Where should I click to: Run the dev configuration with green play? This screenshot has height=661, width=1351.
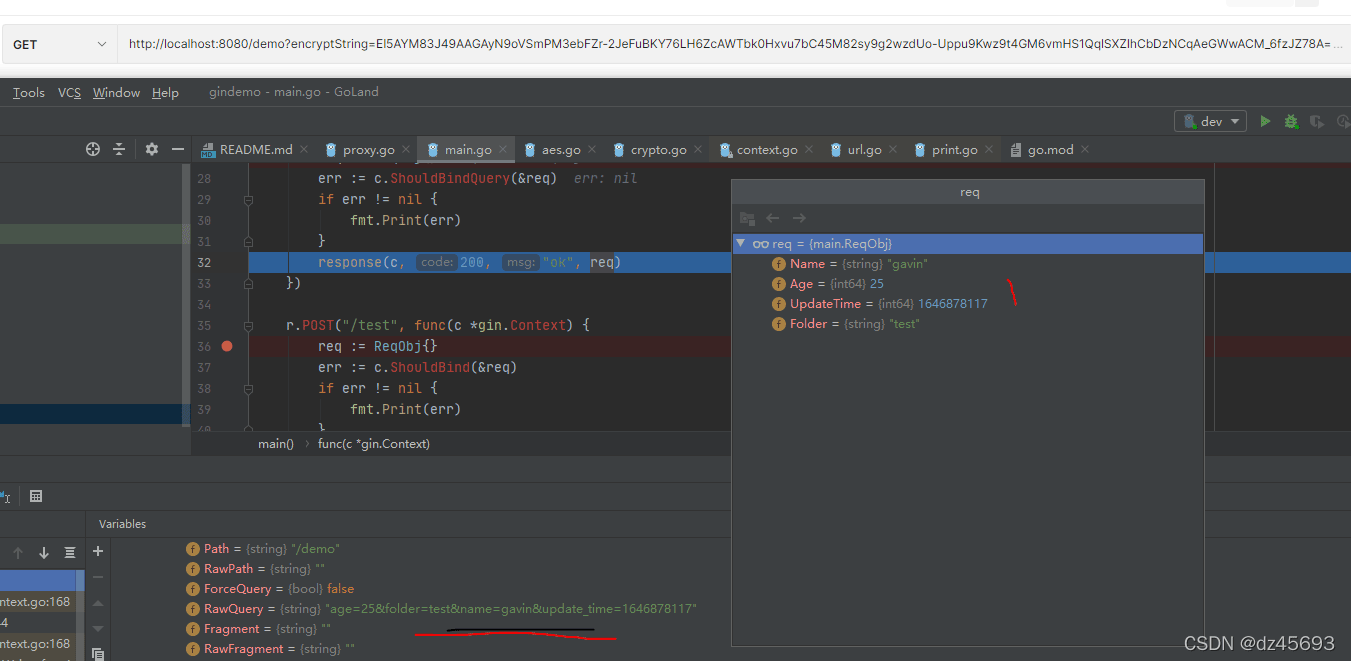(1265, 121)
